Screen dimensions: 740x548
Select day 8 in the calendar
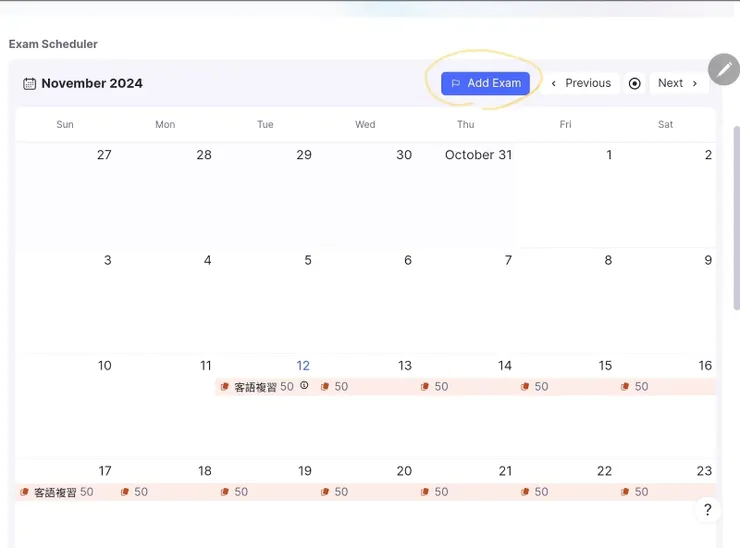coord(608,260)
